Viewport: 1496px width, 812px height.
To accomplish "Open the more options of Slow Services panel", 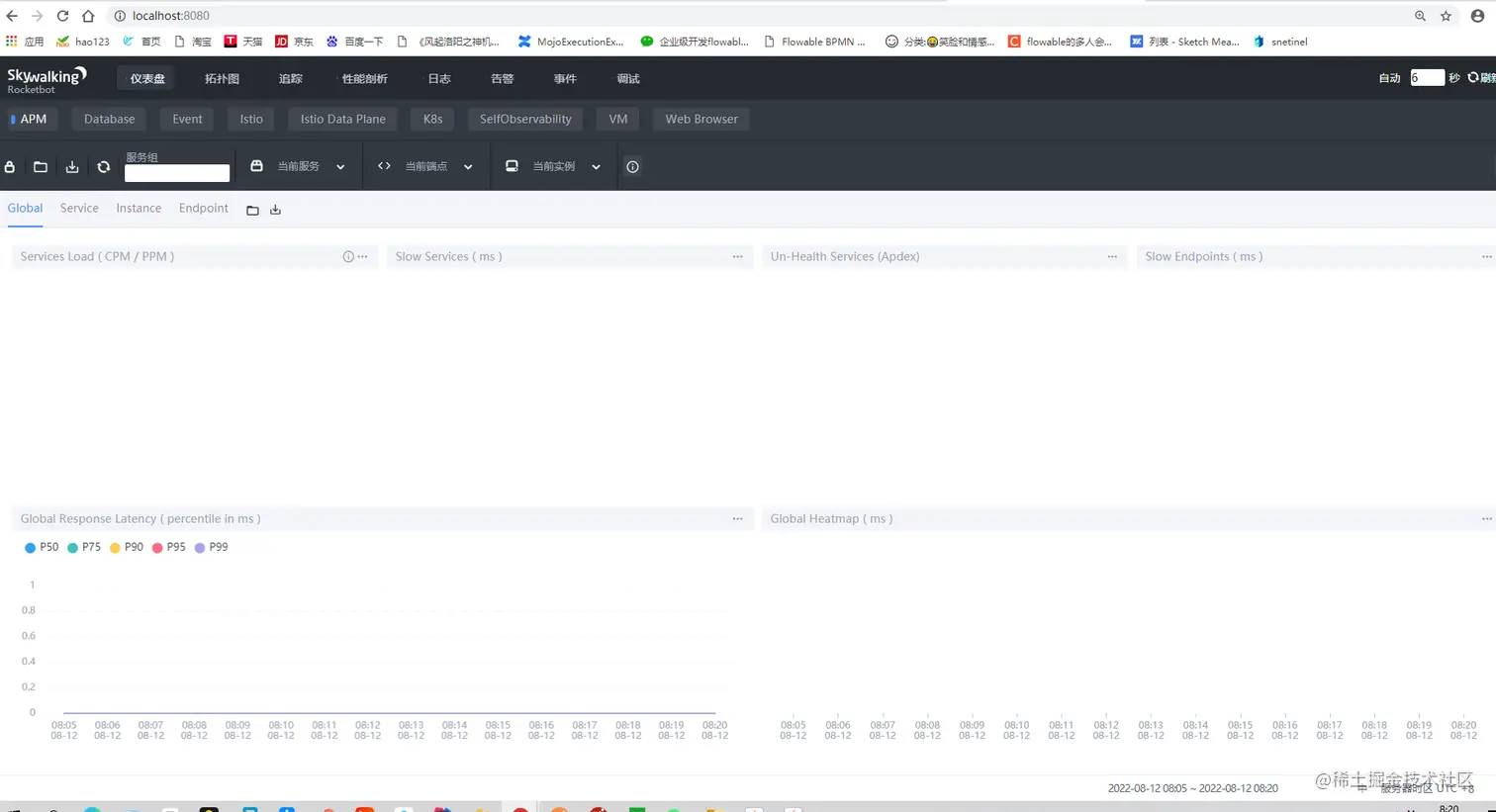I will (x=738, y=257).
